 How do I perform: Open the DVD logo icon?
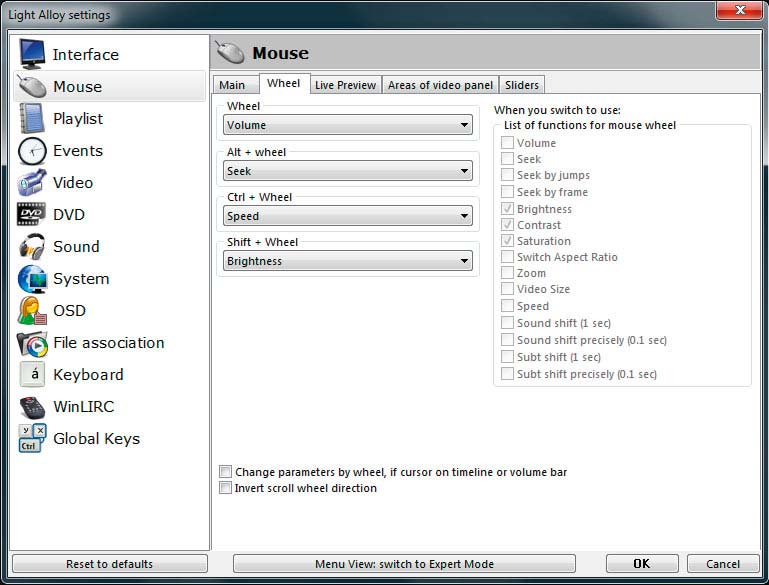(x=31, y=214)
